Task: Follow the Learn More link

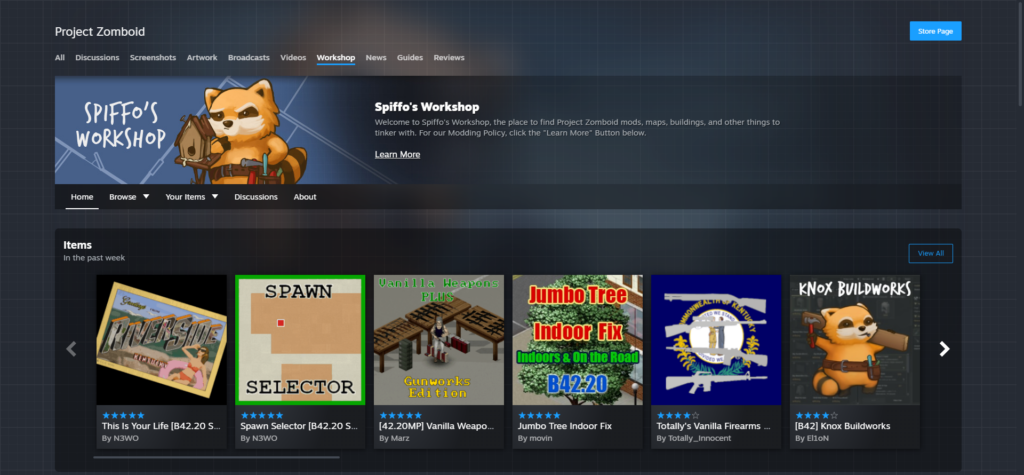Action: pyautogui.click(x=397, y=154)
